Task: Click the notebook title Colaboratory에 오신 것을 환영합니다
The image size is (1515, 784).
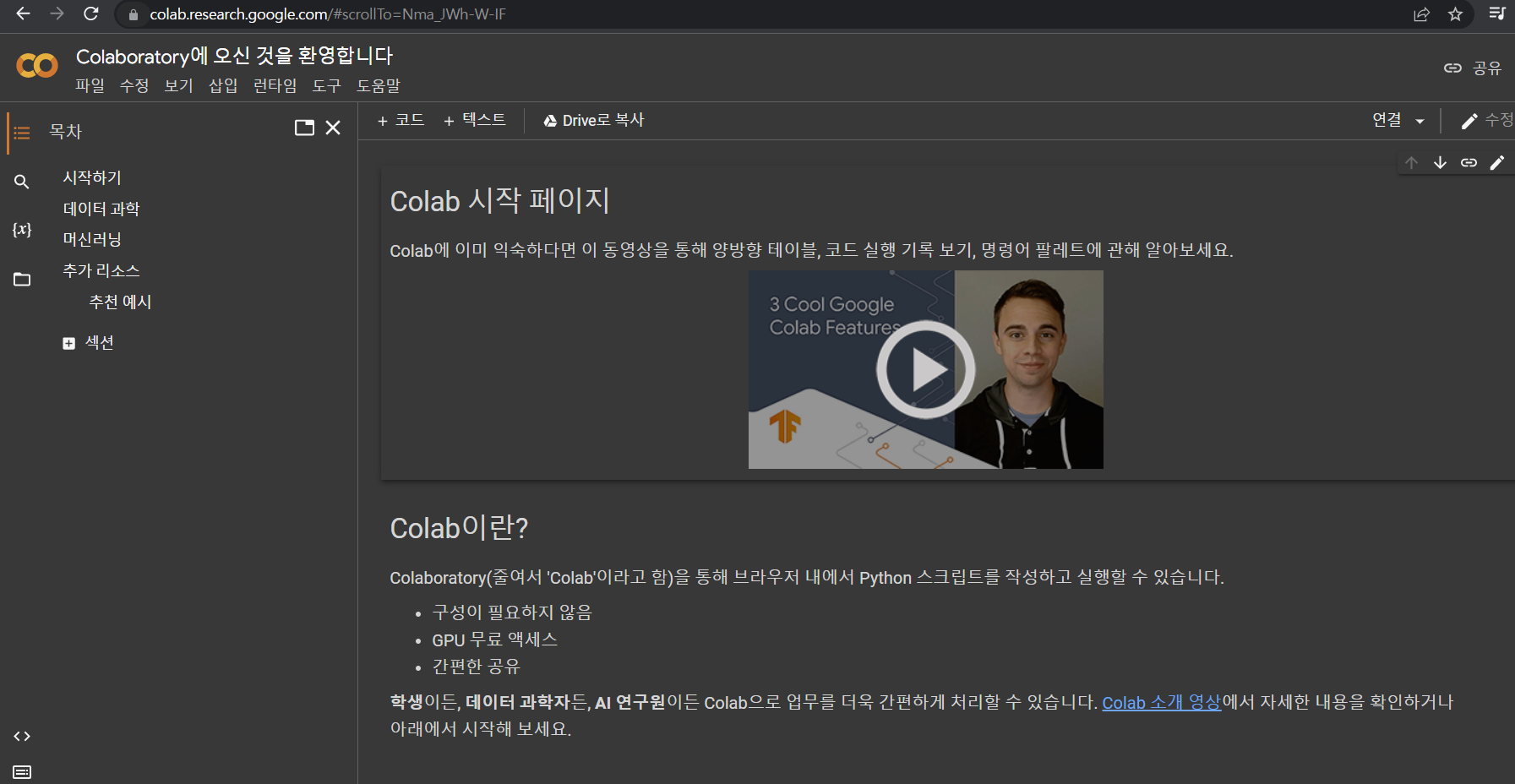Action: [x=234, y=56]
